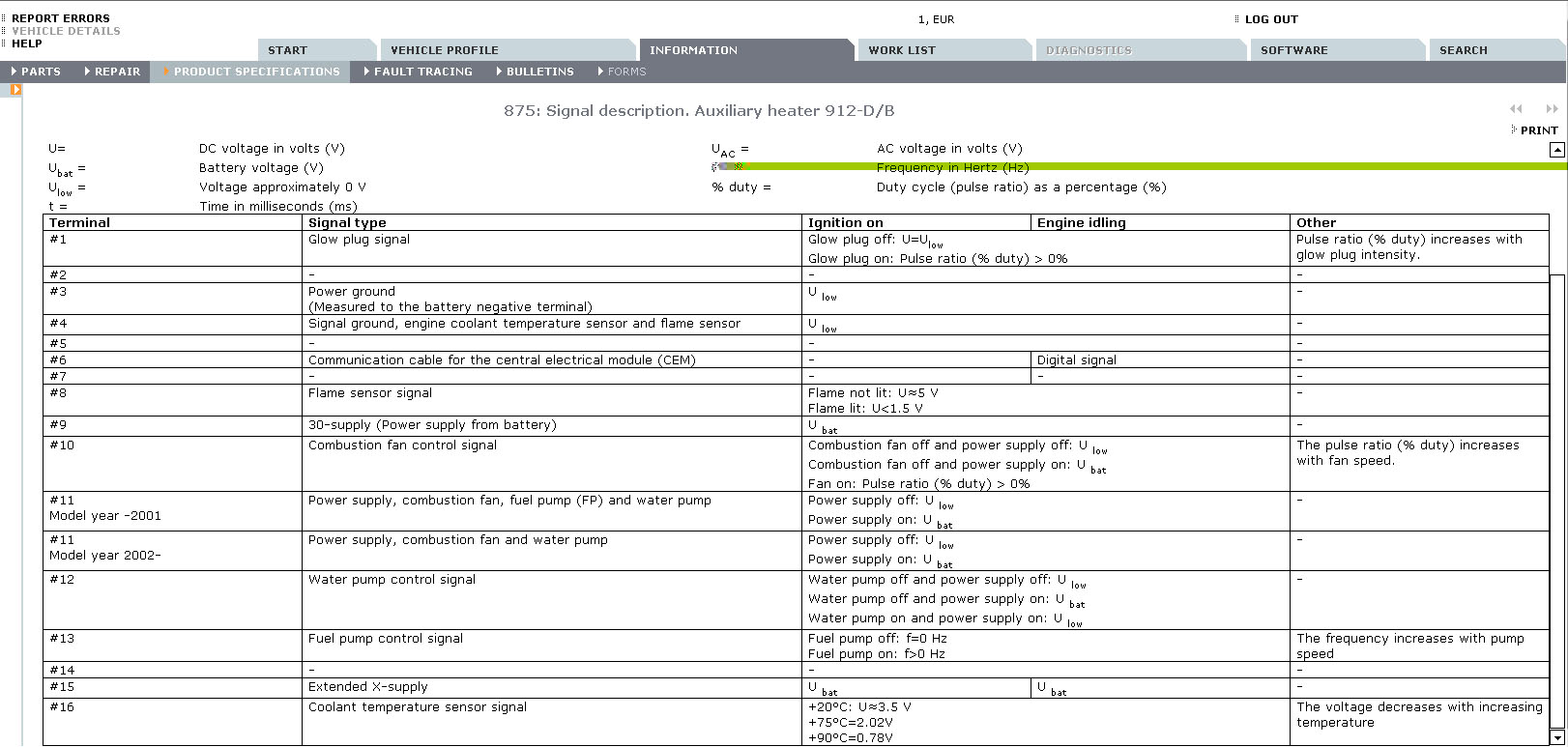
Task: Print the signal description page
Action: coord(1538,130)
